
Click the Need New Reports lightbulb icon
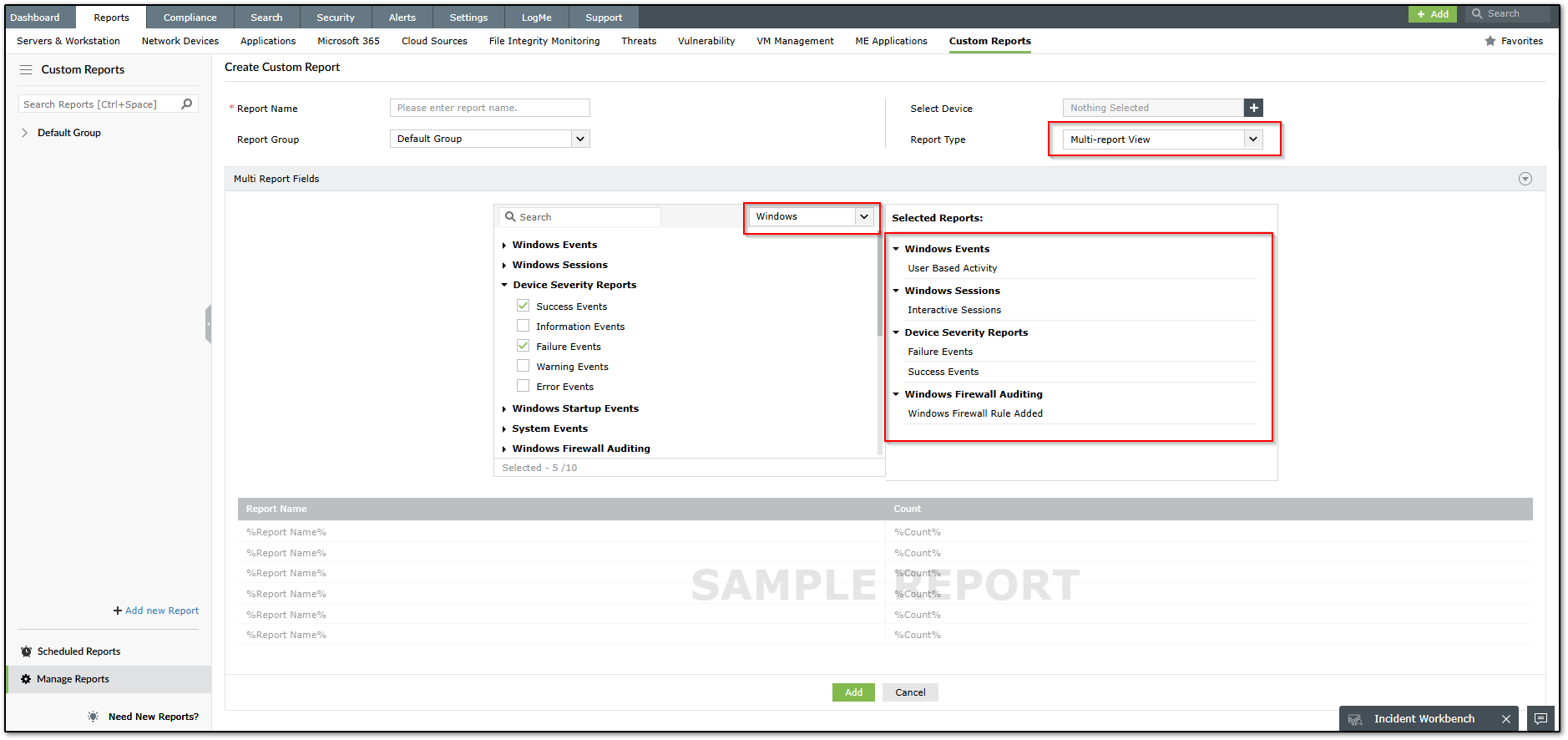[93, 717]
